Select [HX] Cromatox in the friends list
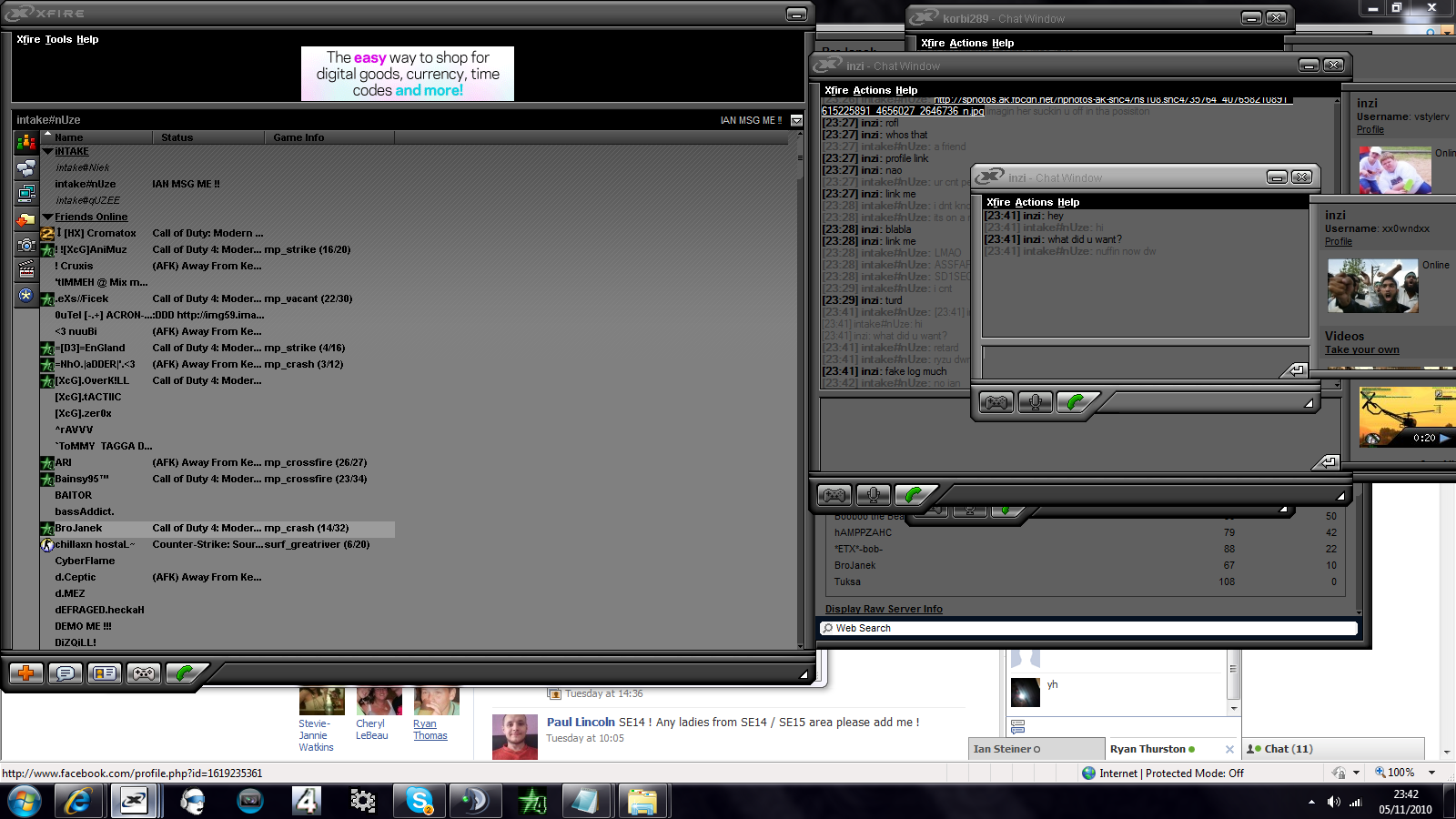The image size is (1456, 819). click(217, 233)
